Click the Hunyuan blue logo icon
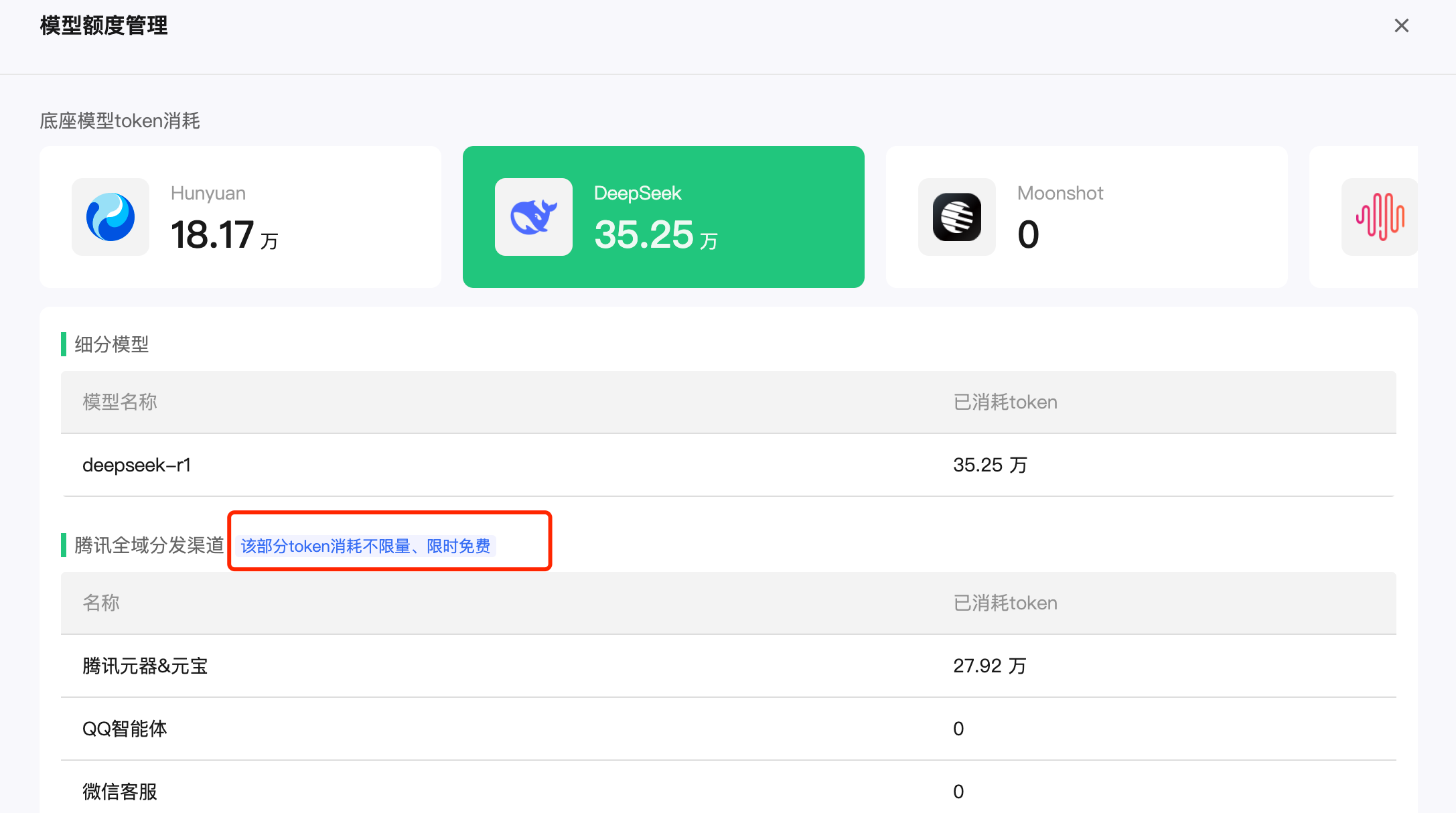Image resolution: width=1456 pixels, height=813 pixels. coord(111,217)
